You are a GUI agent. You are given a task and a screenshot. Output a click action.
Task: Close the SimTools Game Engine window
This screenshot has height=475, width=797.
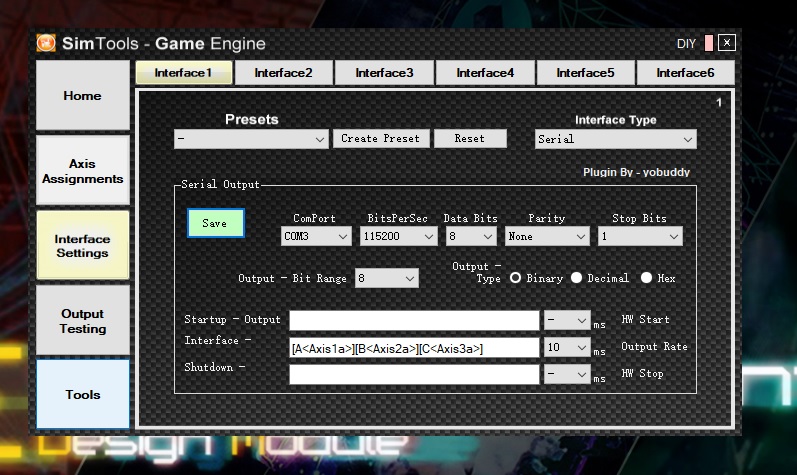pyautogui.click(x=727, y=43)
